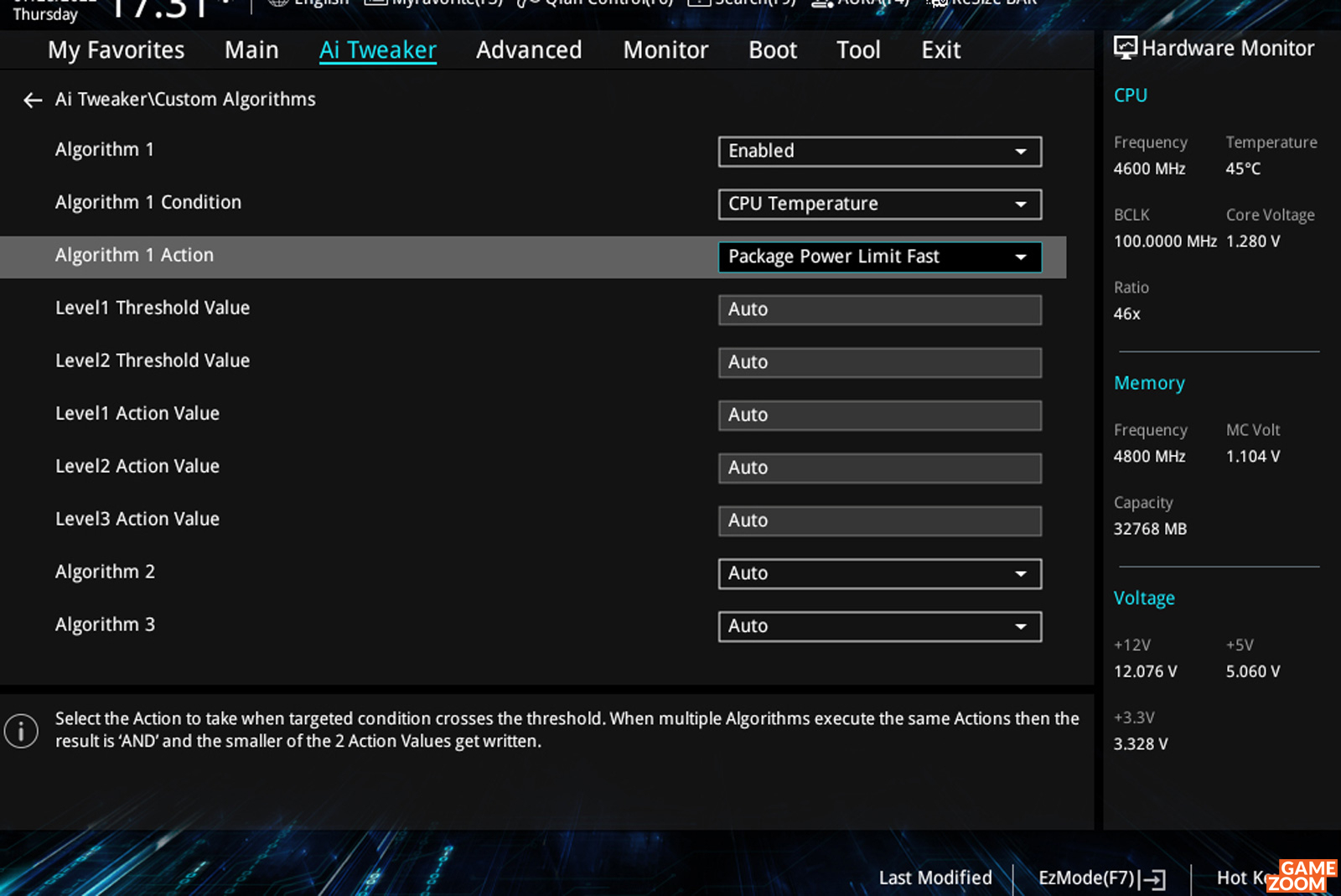Click the Memory heading in Hardware Monitor

click(1149, 384)
